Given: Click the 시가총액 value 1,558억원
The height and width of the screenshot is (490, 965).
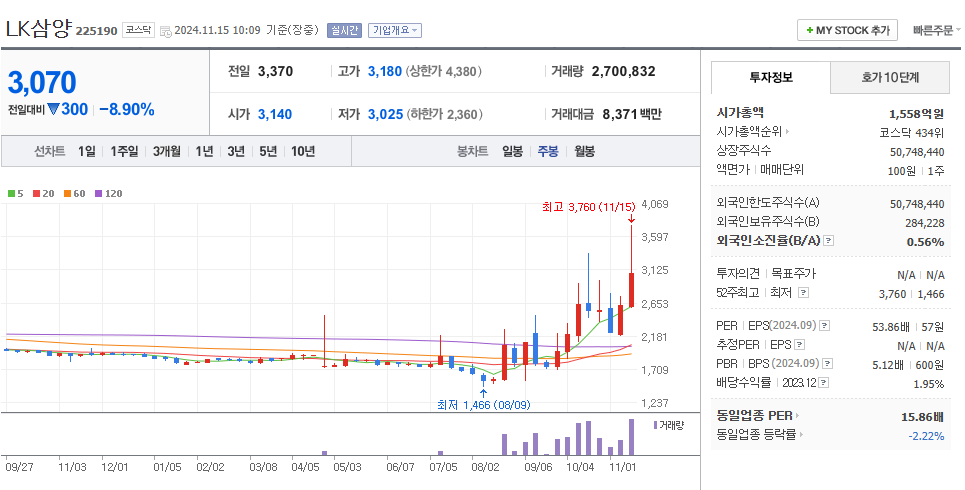Looking at the screenshot, I should pyautogui.click(x=916, y=114).
